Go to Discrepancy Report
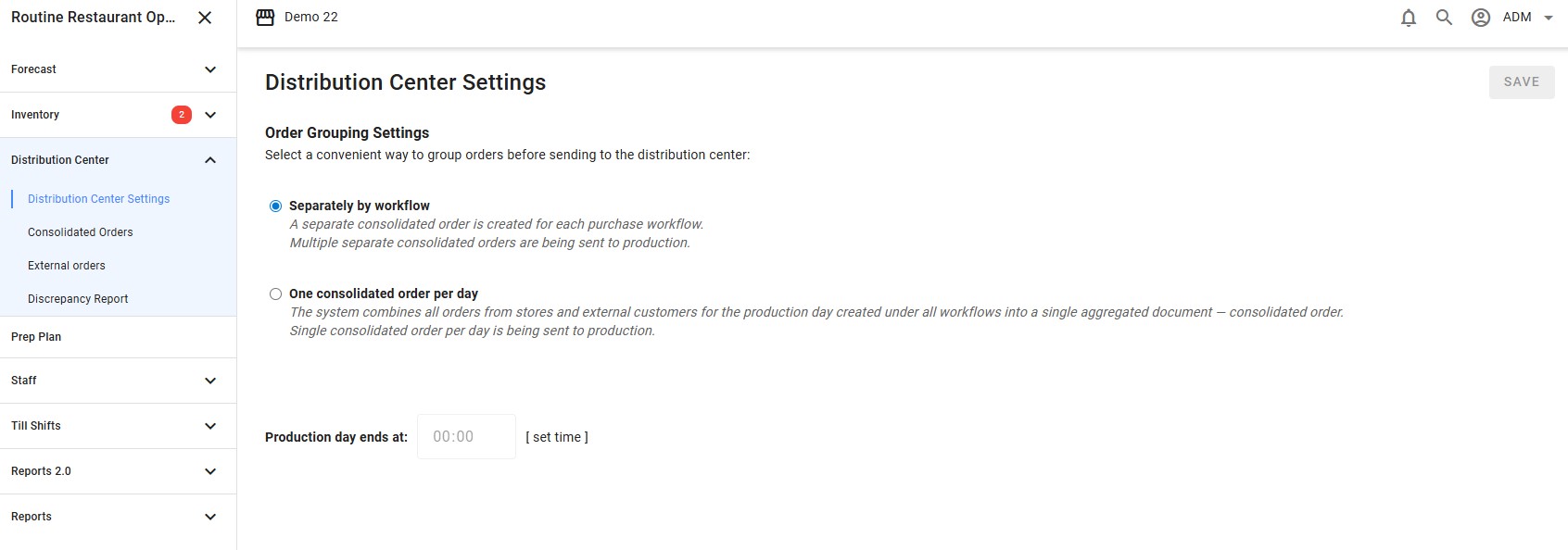The width and height of the screenshot is (1568, 550). pos(78,299)
